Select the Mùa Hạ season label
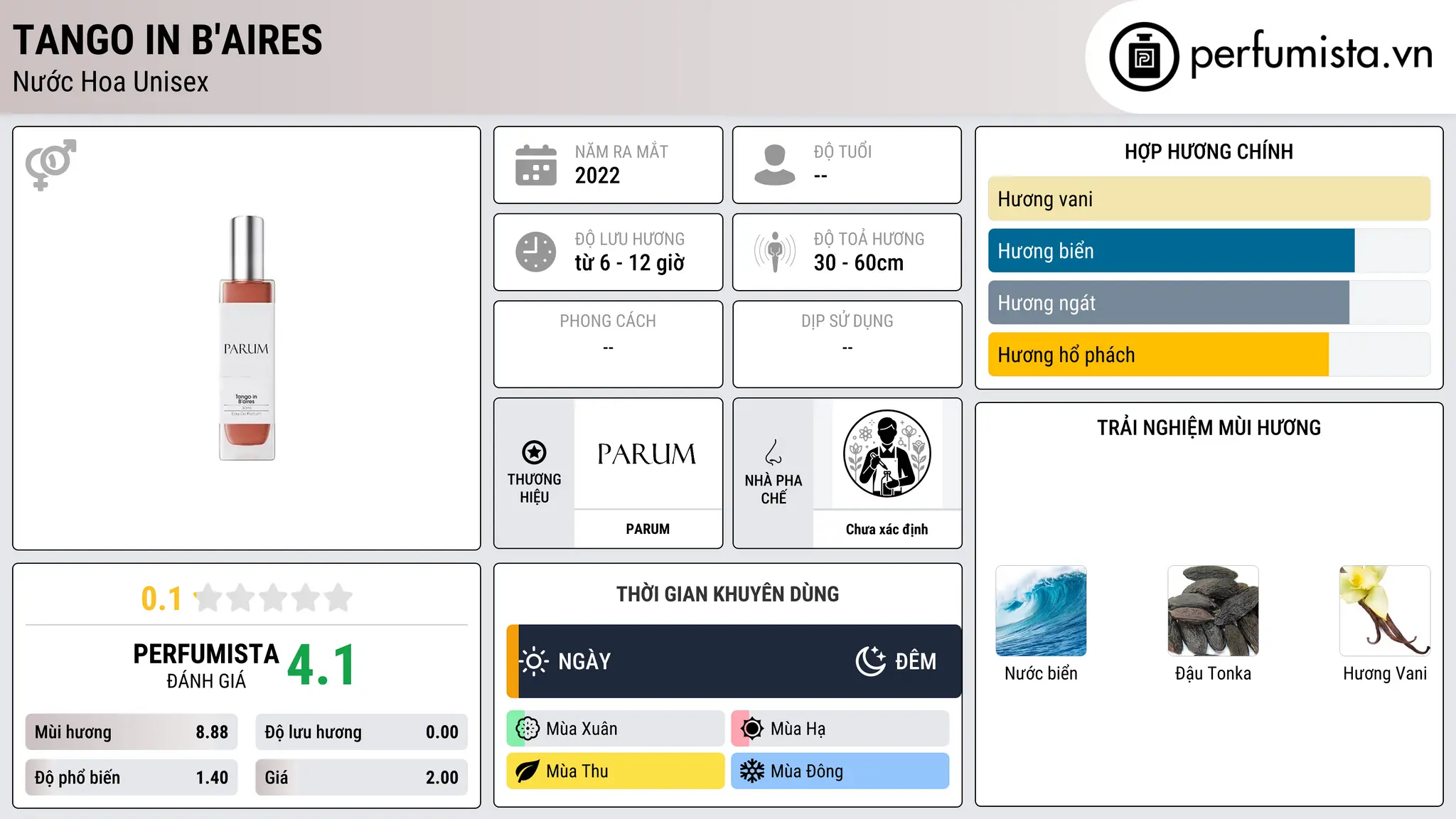The height and width of the screenshot is (819, 1456). pyautogui.click(x=798, y=729)
